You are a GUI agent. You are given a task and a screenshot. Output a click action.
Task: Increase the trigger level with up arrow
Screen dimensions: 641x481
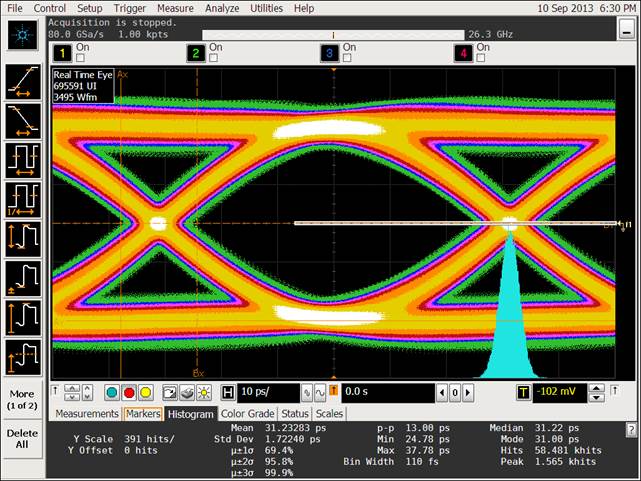pyautogui.click(x=597, y=388)
